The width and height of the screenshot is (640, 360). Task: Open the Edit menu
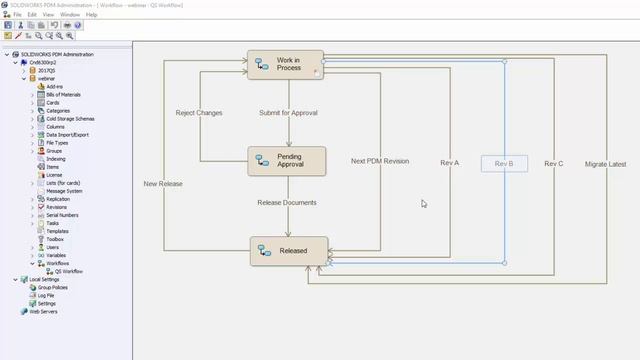[32, 15]
